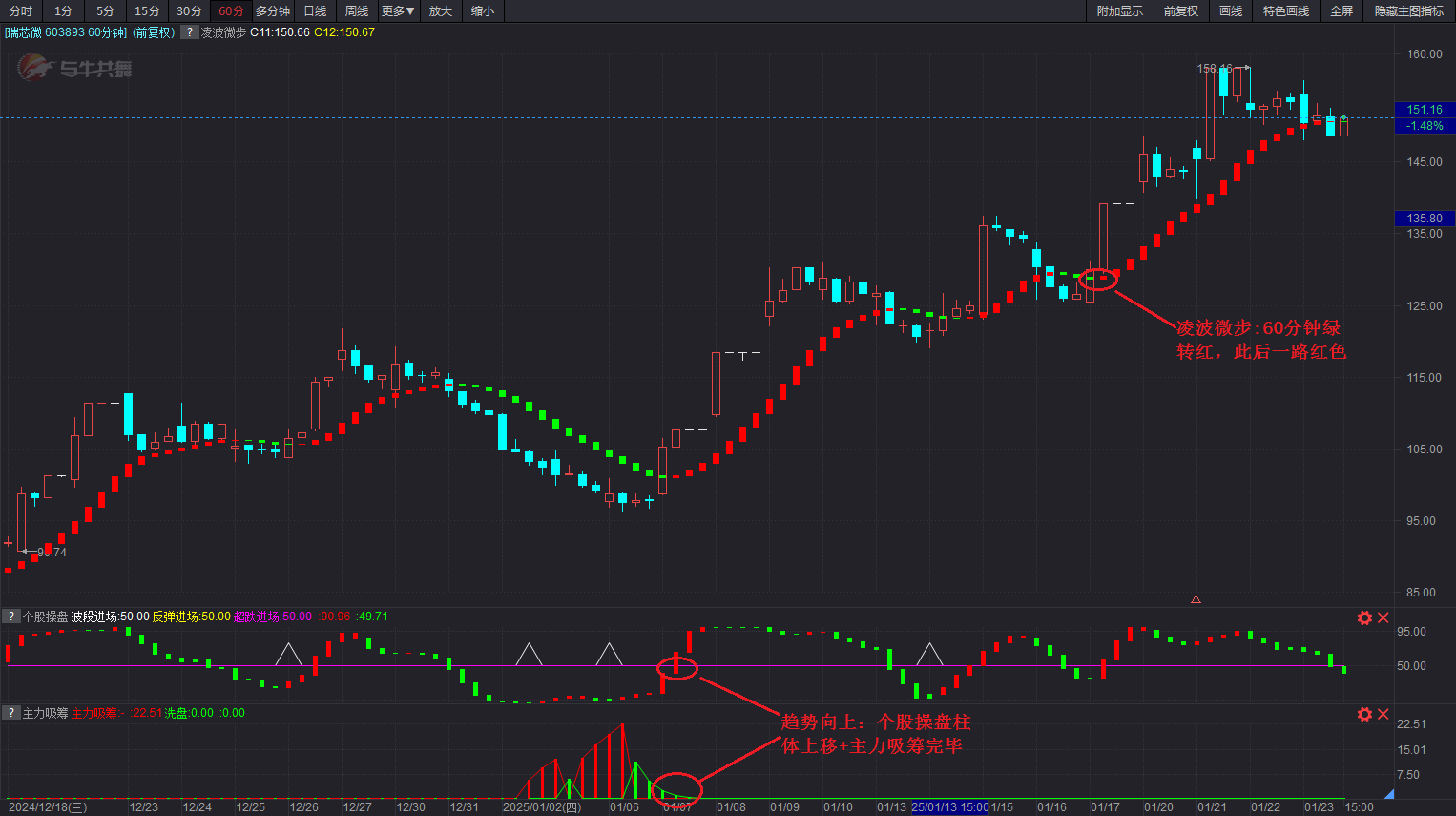Click the current price tag 151.16
The height and width of the screenshot is (816, 1456).
1425,110
